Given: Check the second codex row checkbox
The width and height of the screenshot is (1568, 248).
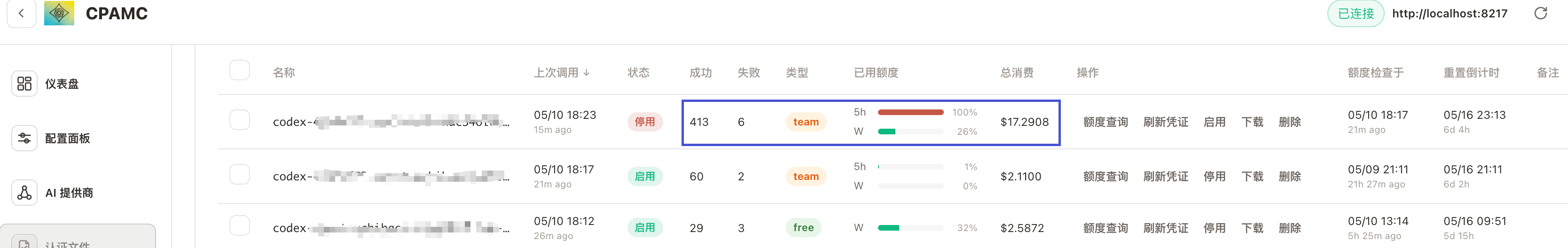Looking at the screenshot, I should tap(240, 174).
